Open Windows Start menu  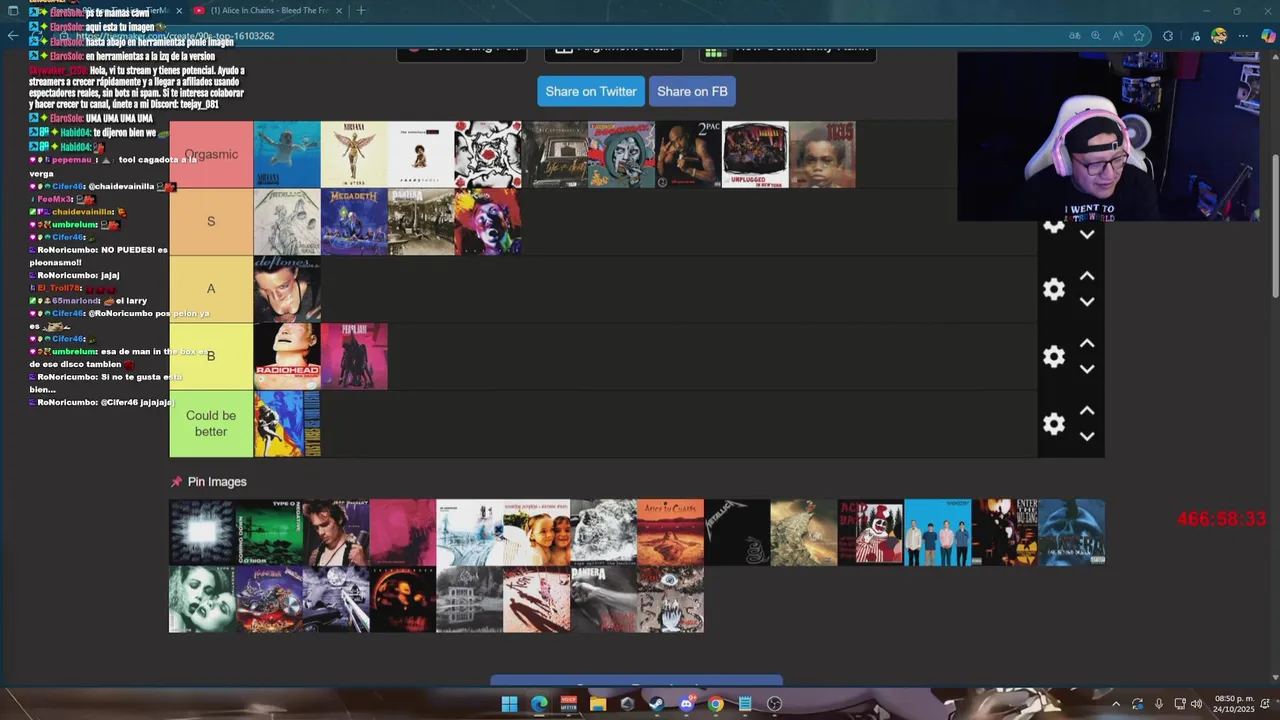tap(510, 704)
